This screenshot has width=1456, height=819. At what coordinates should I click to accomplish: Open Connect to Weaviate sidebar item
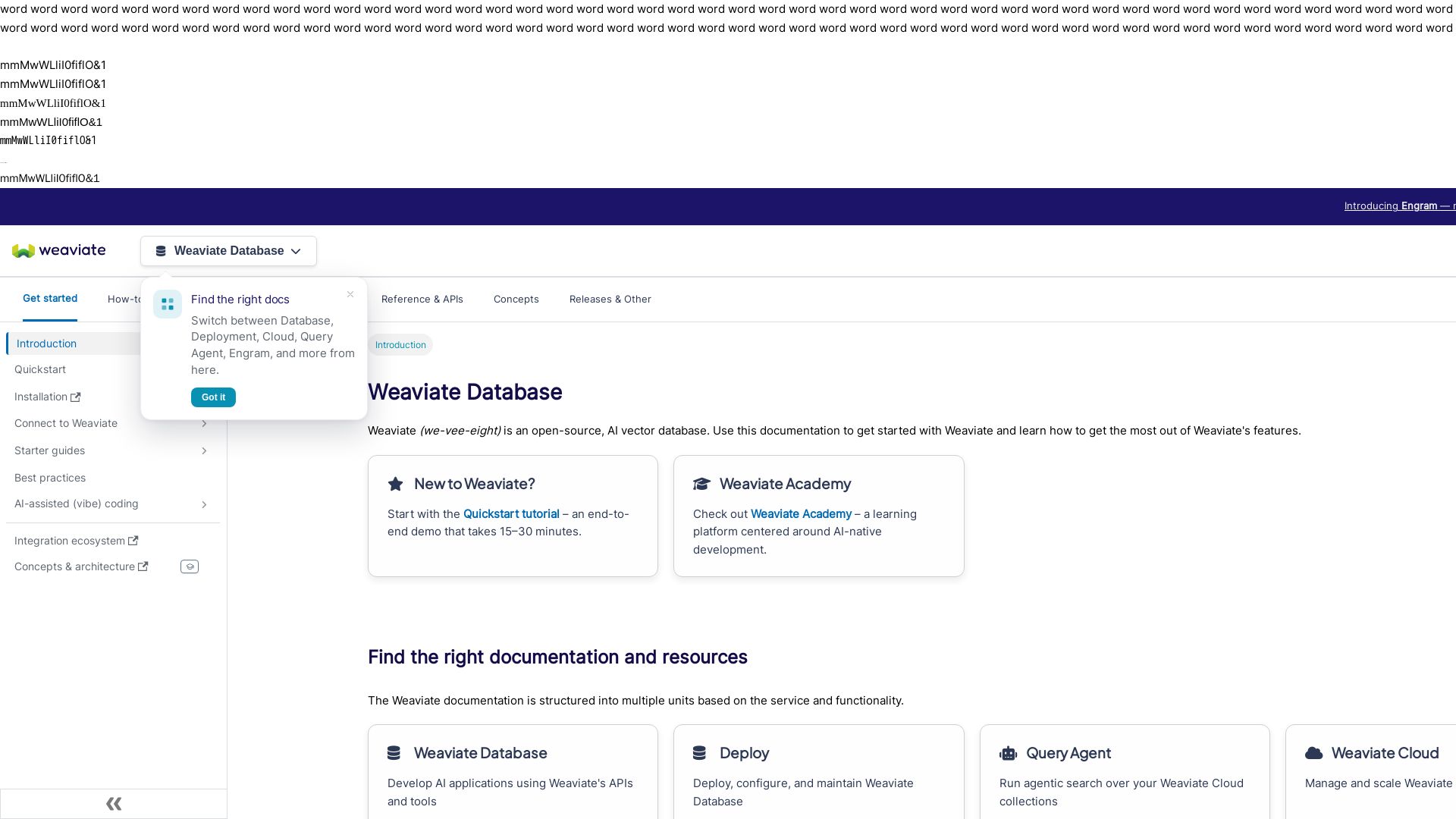tap(66, 423)
